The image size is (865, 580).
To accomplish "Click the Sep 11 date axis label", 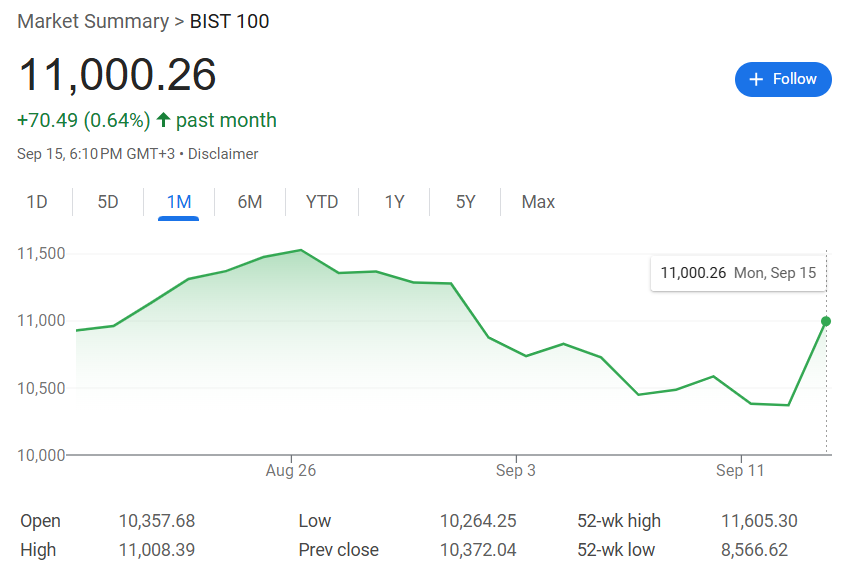I will [740, 471].
